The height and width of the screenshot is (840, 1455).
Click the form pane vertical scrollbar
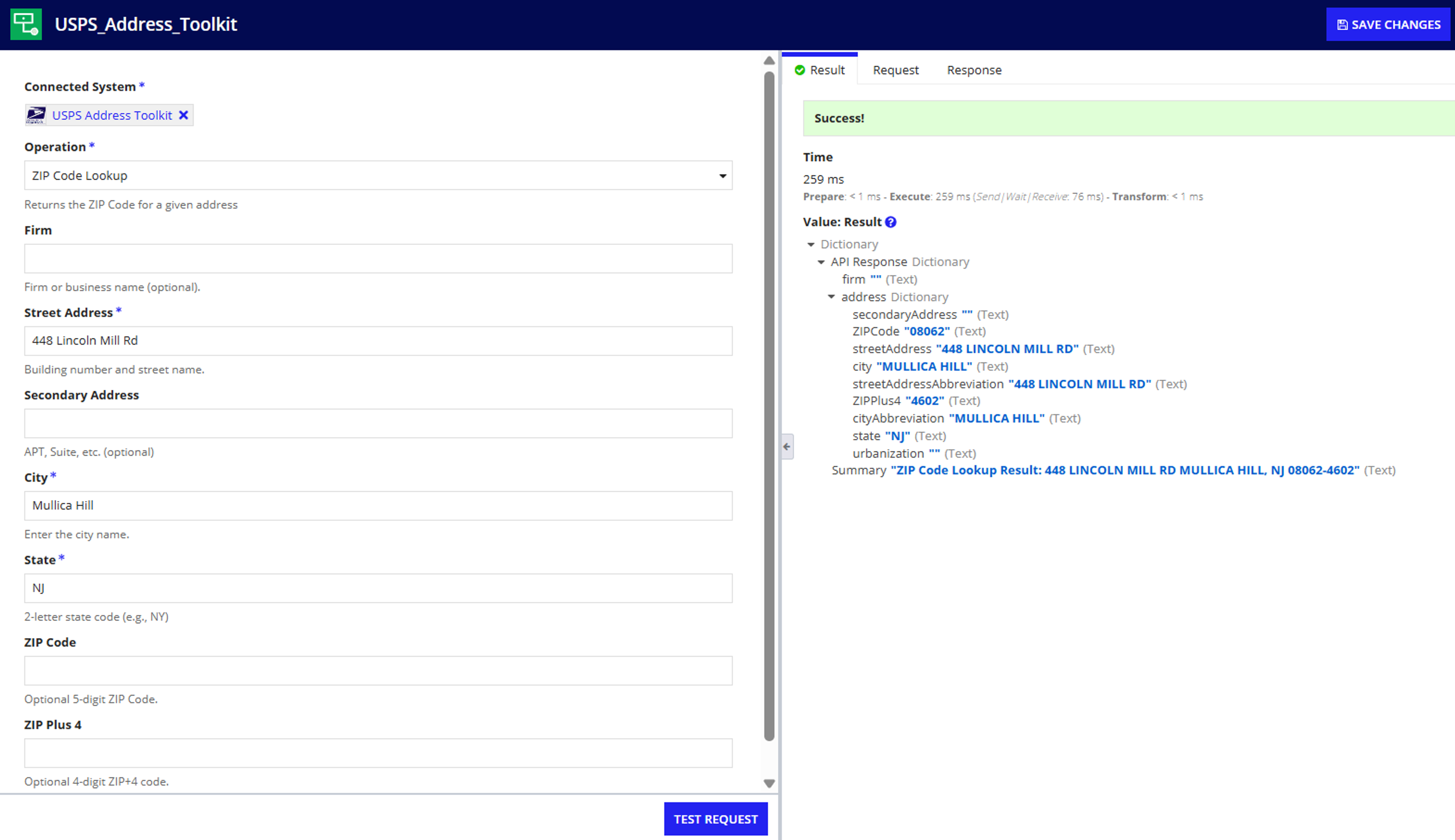pyautogui.click(x=769, y=406)
